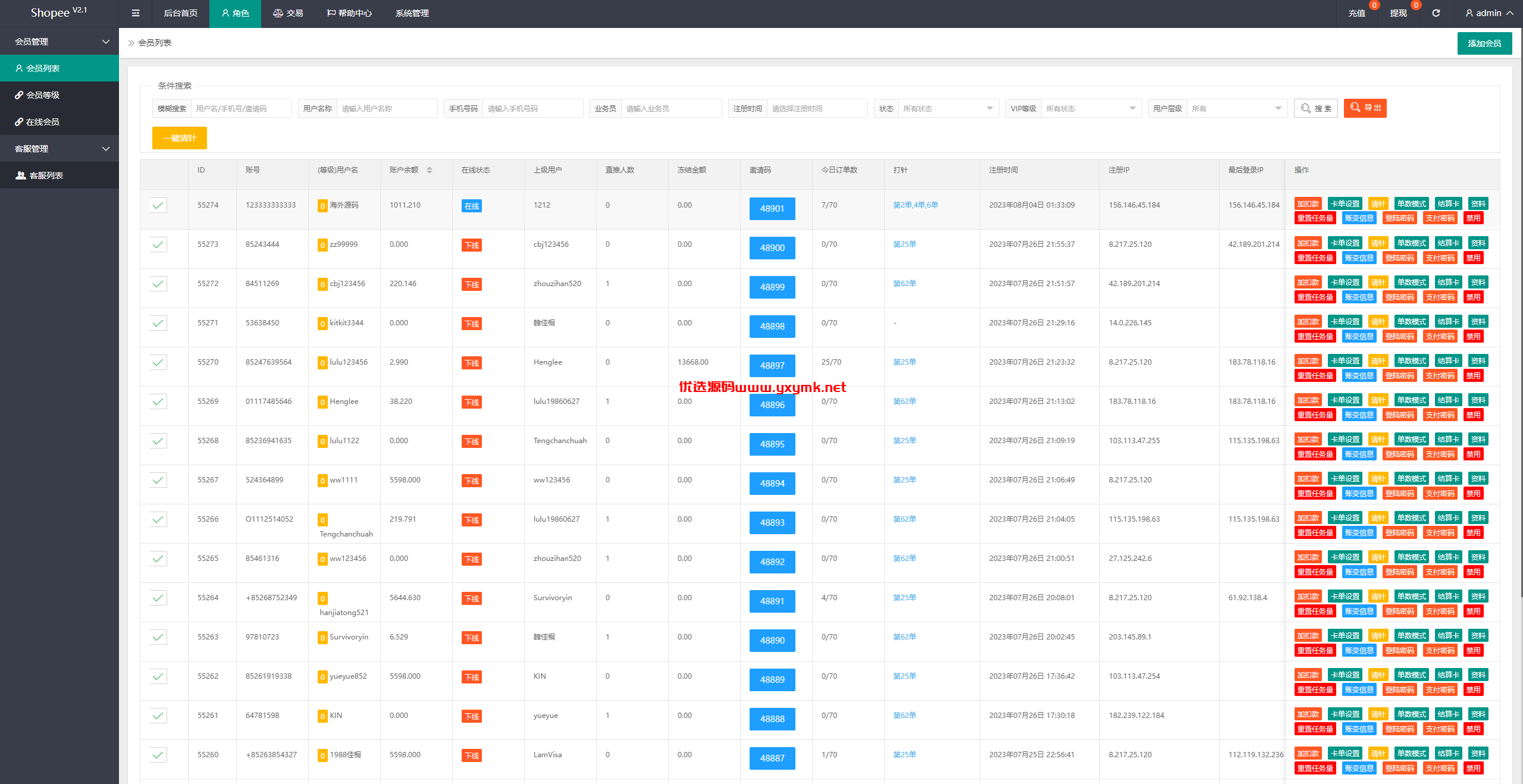Image resolution: width=1523 pixels, height=784 pixels.
Task: Collapse the 会员管理 sidebar section
Action: 59,42
